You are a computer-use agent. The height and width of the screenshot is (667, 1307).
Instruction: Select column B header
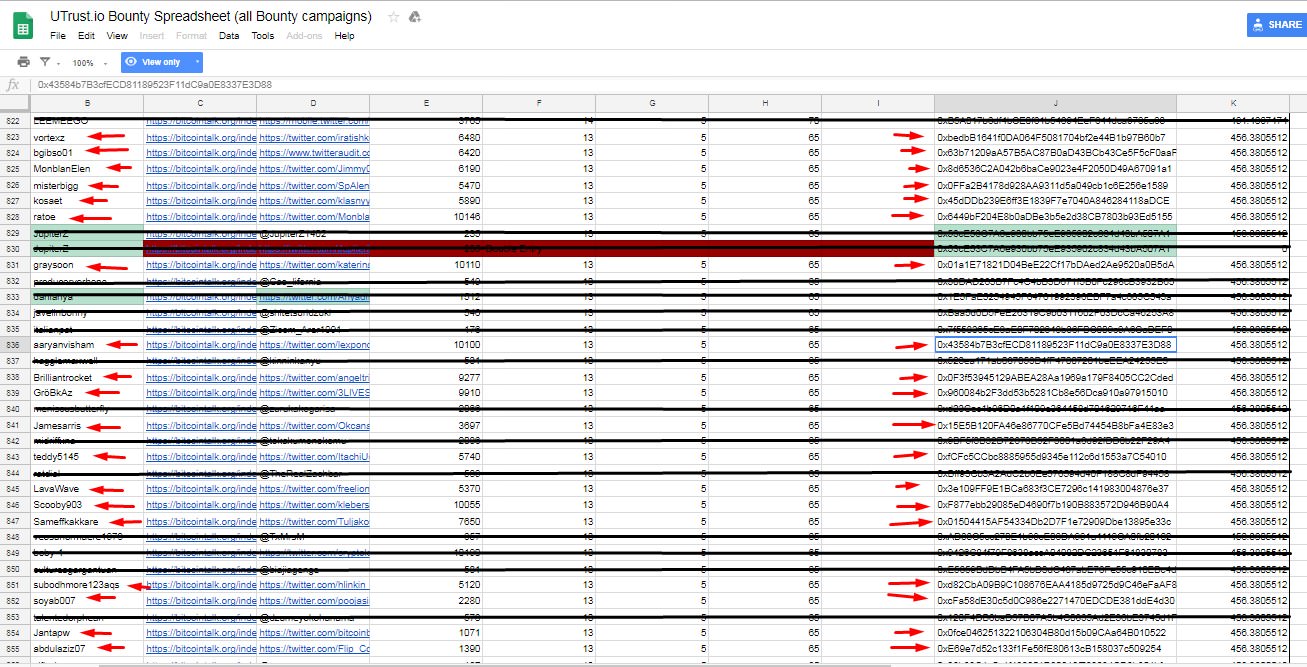87,103
